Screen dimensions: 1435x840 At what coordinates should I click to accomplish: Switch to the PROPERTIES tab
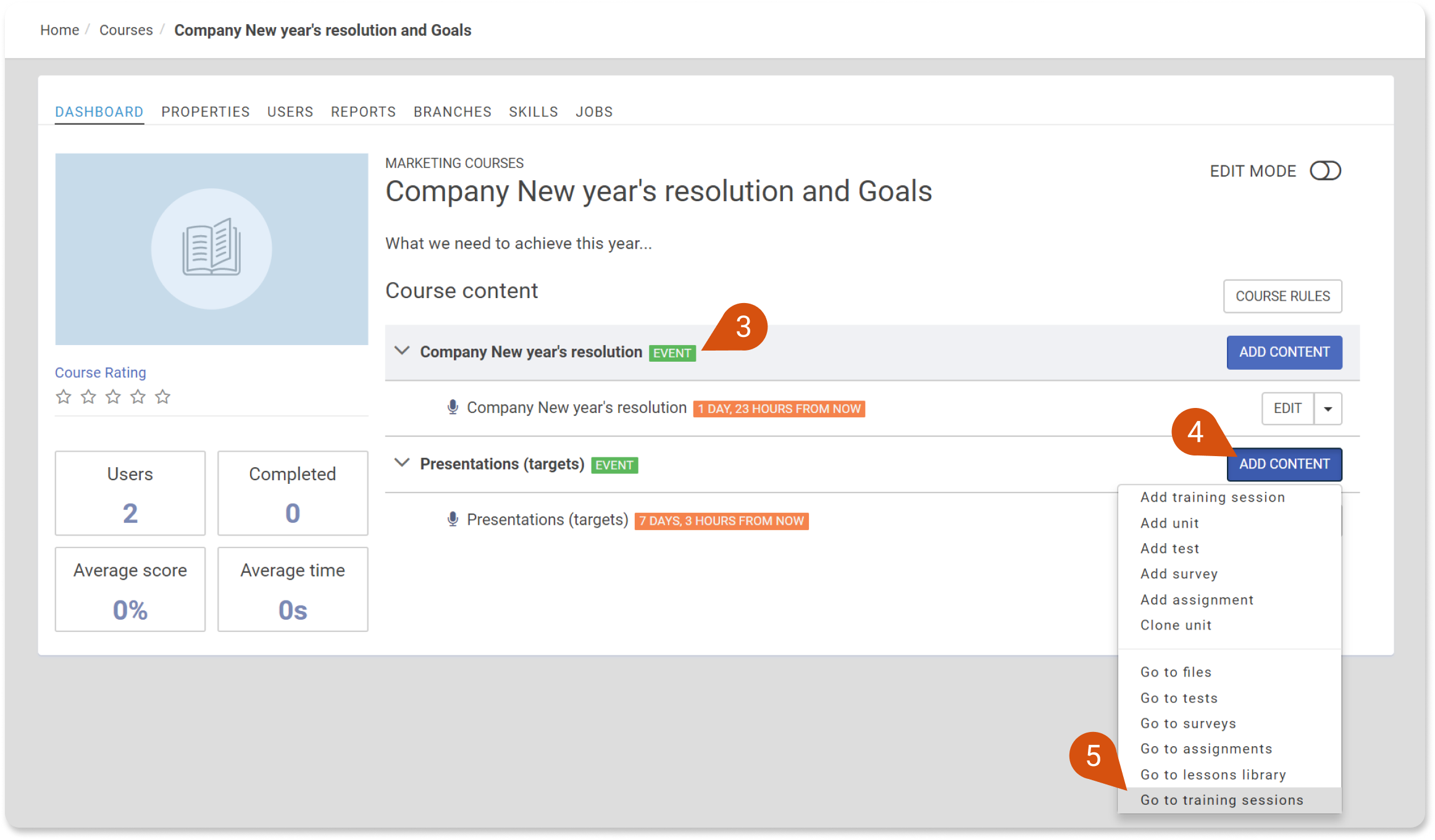pyautogui.click(x=206, y=112)
